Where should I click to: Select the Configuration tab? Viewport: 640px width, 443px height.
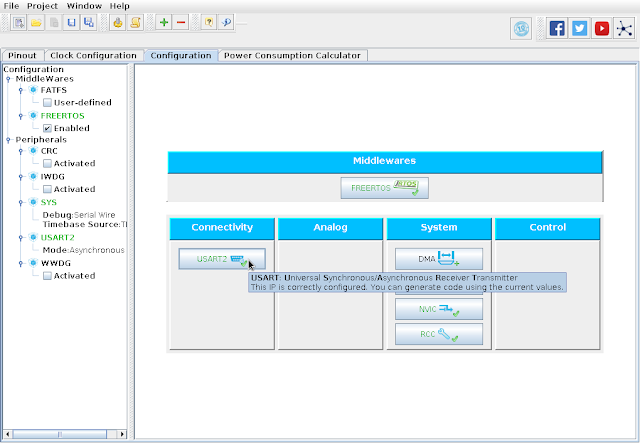tap(181, 56)
